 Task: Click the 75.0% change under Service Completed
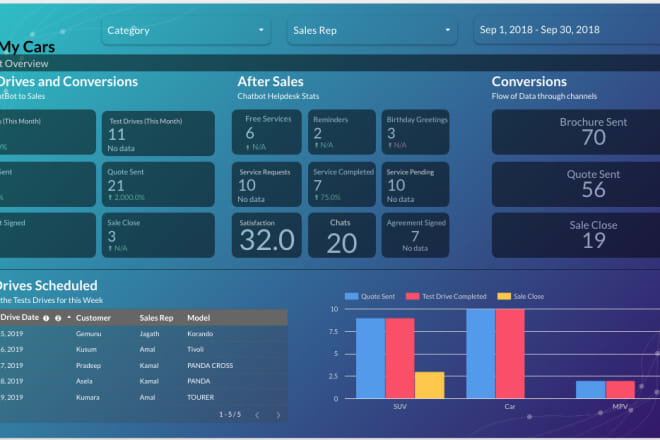pyautogui.click(x=327, y=197)
